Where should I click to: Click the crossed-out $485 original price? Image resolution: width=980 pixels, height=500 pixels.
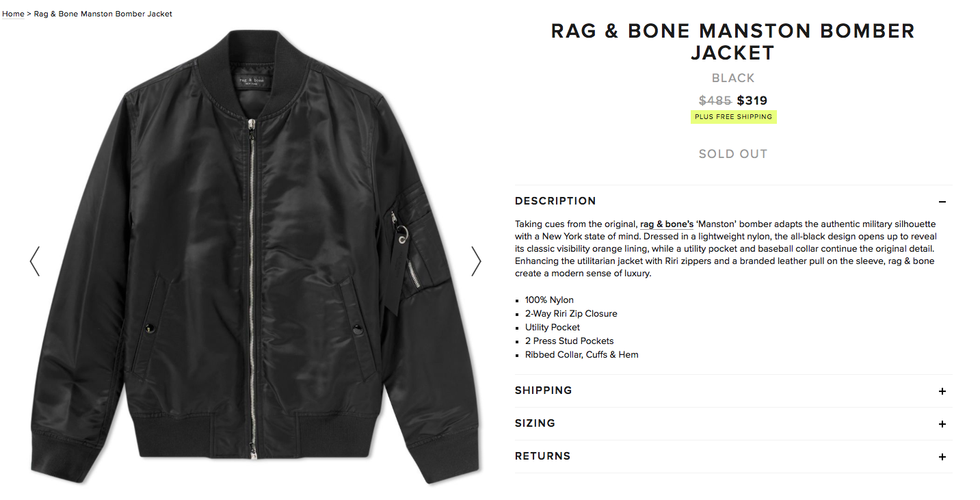(715, 100)
